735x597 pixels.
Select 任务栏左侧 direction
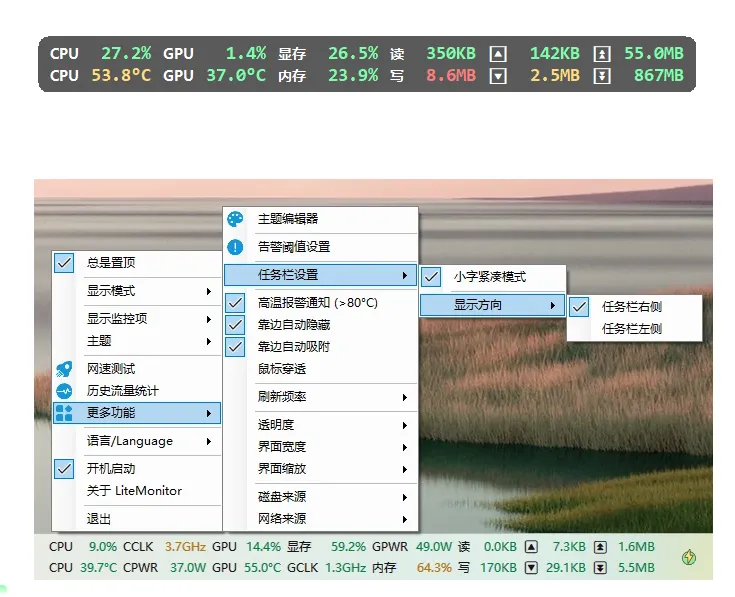[635, 329]
